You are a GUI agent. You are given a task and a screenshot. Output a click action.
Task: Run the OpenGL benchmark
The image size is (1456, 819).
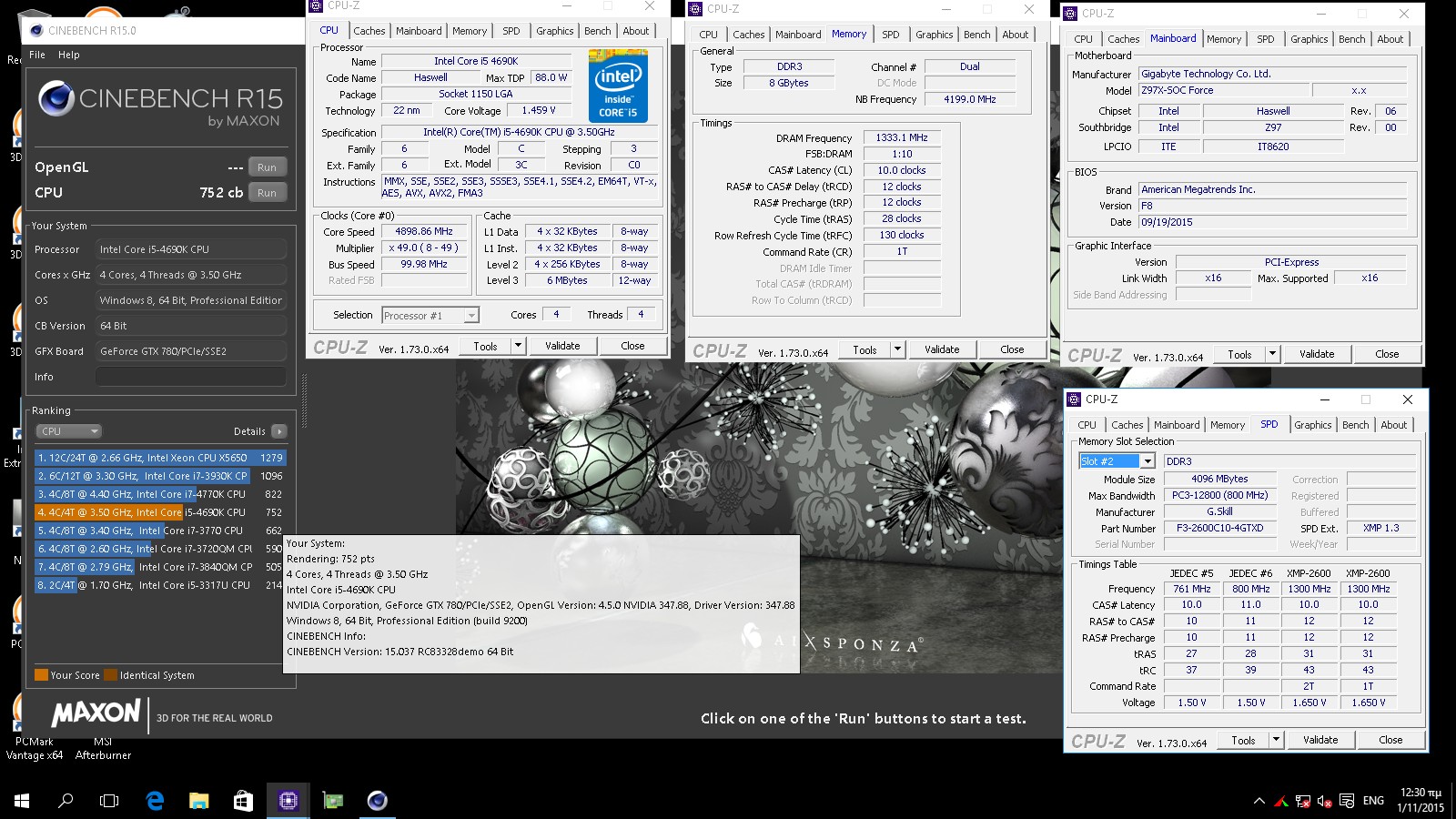coord(267,167)
